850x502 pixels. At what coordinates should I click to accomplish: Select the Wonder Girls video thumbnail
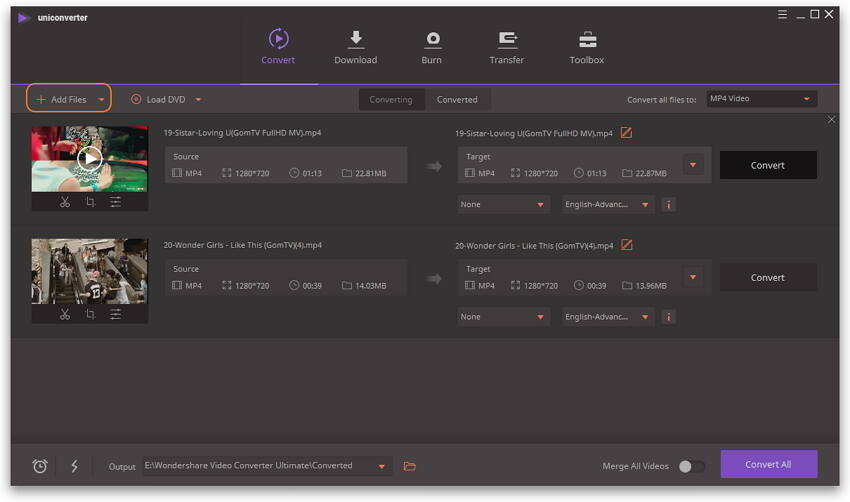(89, 271)
